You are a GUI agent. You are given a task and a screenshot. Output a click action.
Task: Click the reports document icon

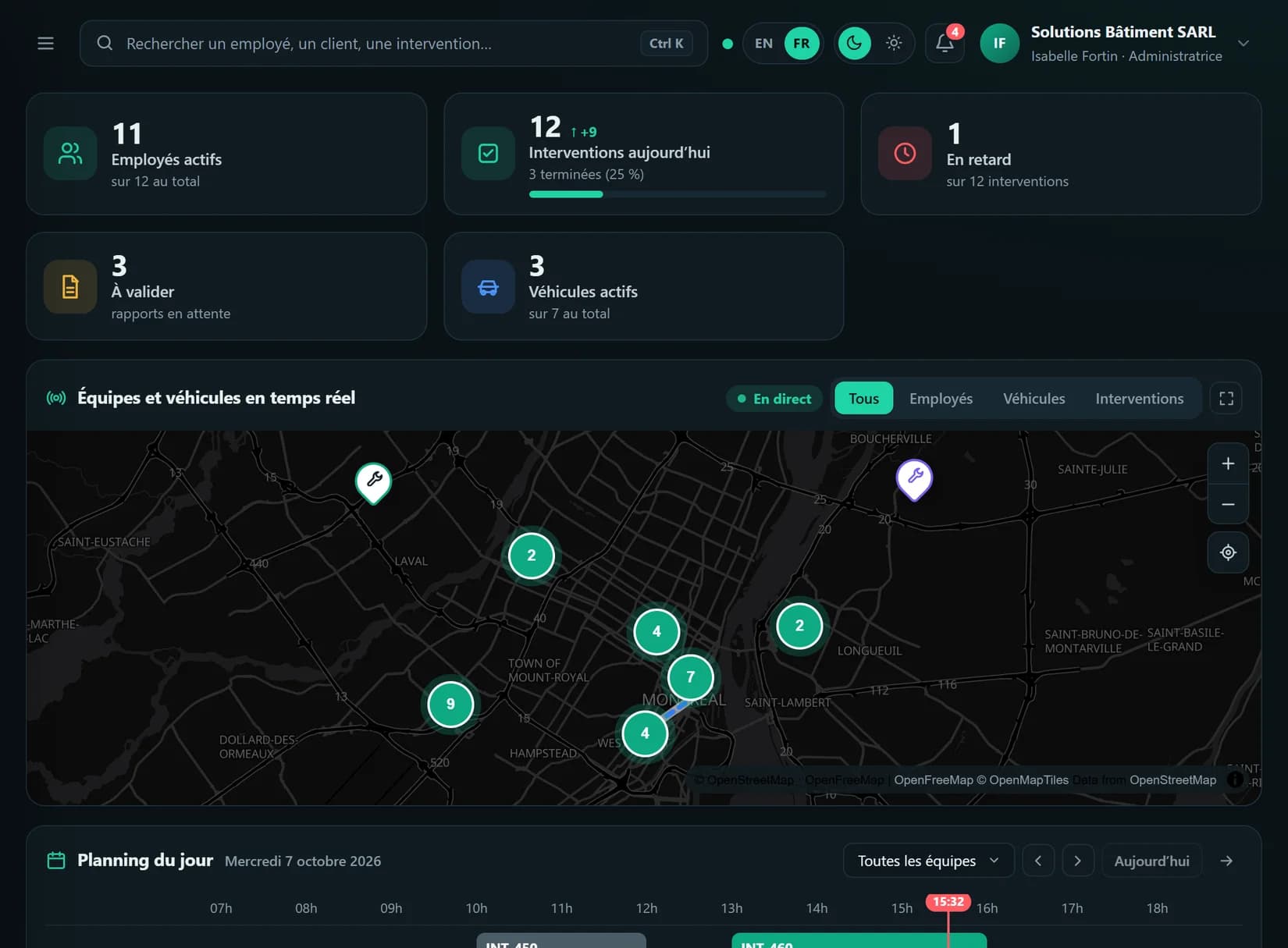tap(70, 287)
